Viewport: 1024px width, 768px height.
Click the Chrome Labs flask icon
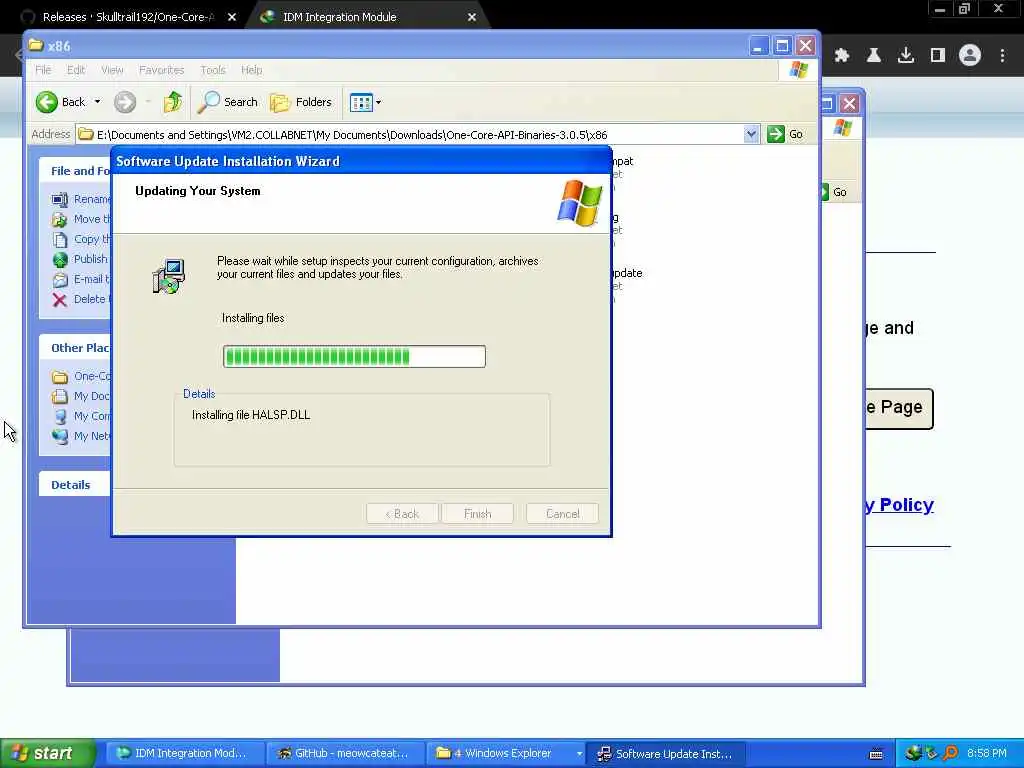coord(874,56)
